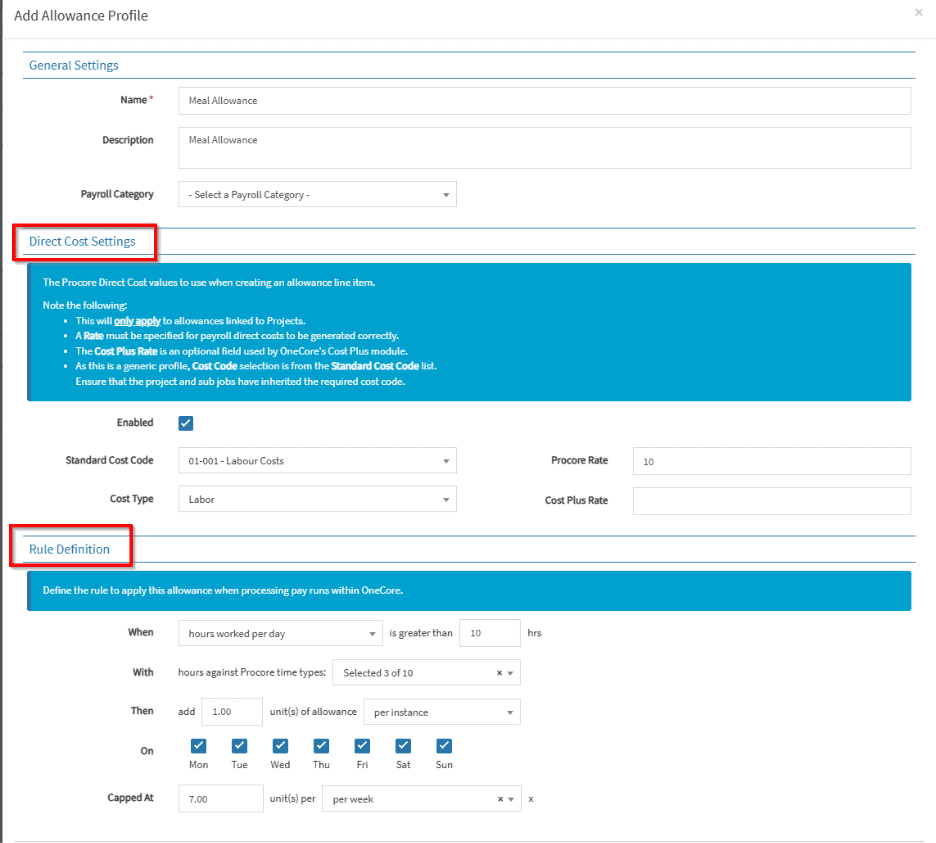Click the empty Cost Plus Rate field
936x843 pixels.
(x=771, y=500)
